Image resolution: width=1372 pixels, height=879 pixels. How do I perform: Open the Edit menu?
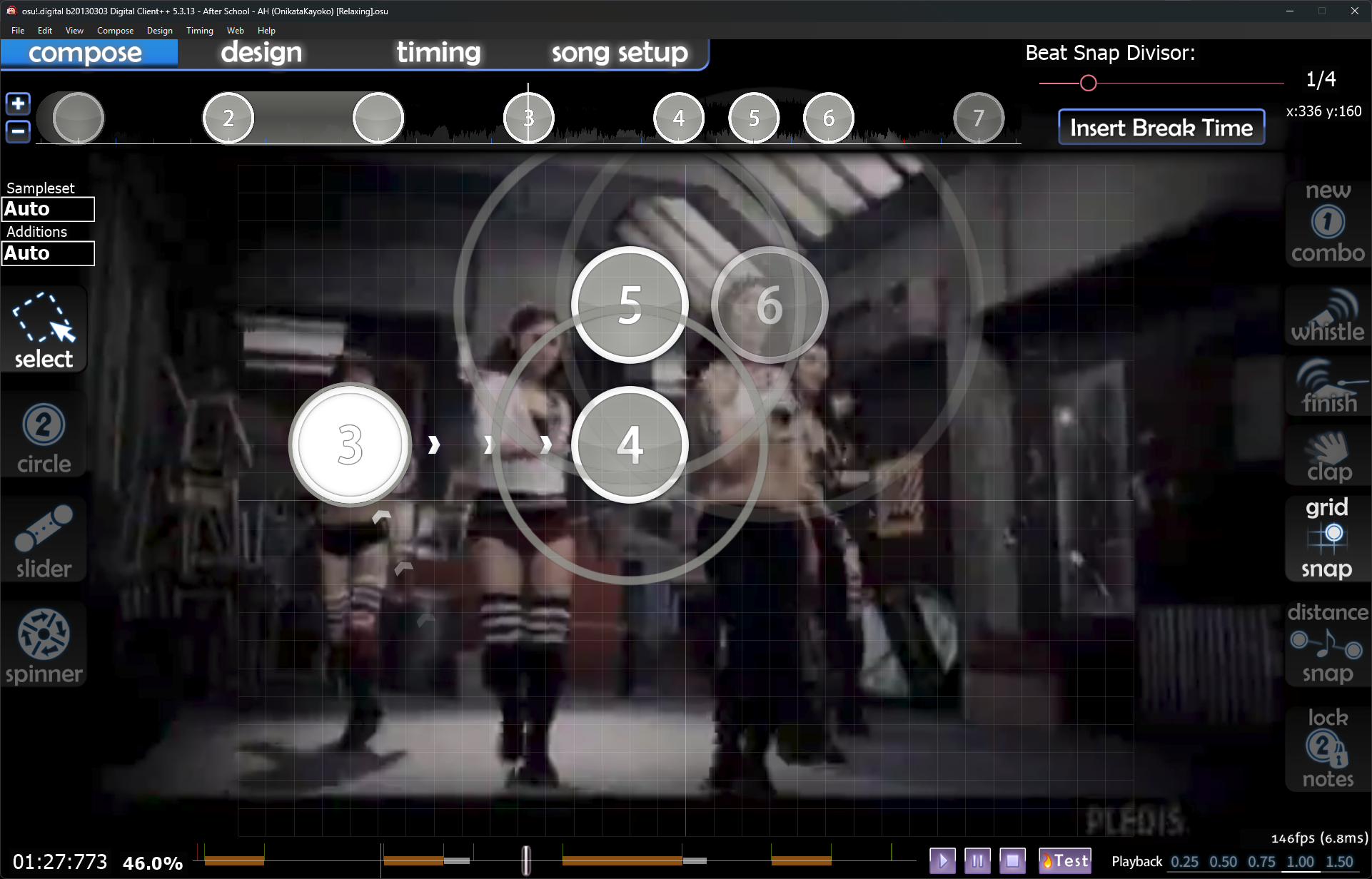click(45, 31)
